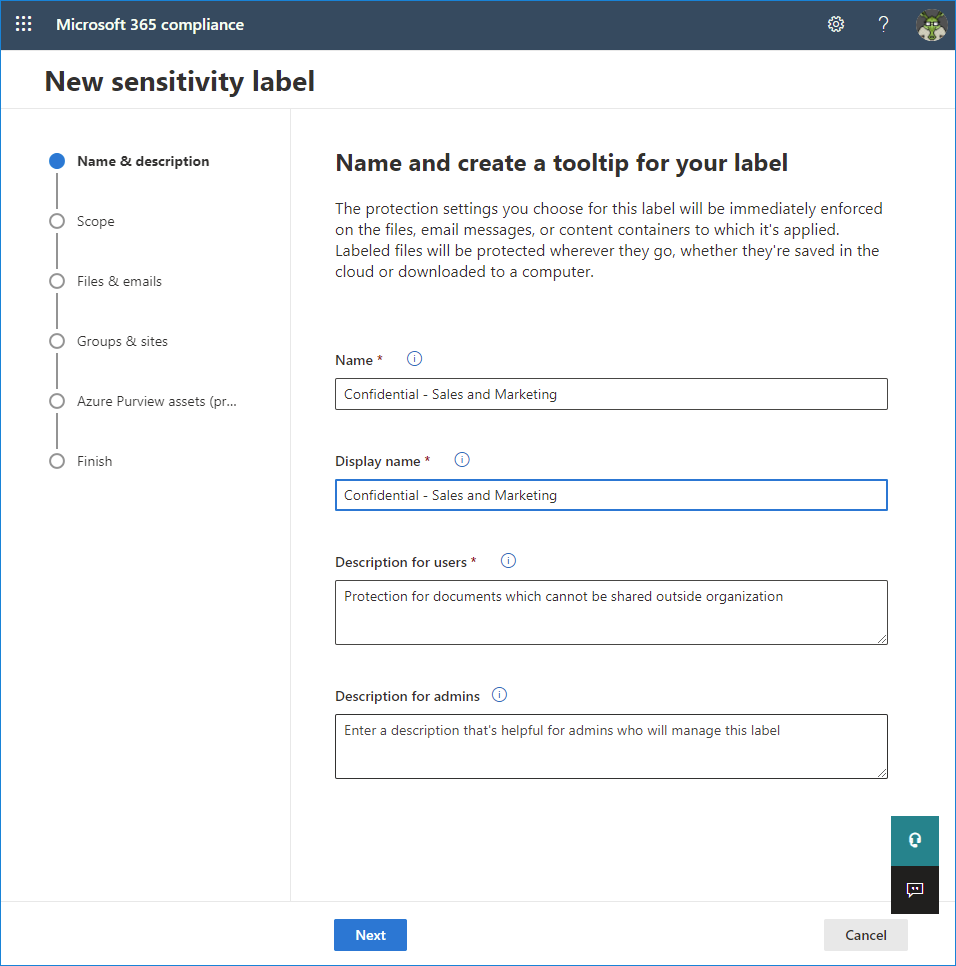
Task: Show the info tooltip beside Display name
Action: (461, 459)
